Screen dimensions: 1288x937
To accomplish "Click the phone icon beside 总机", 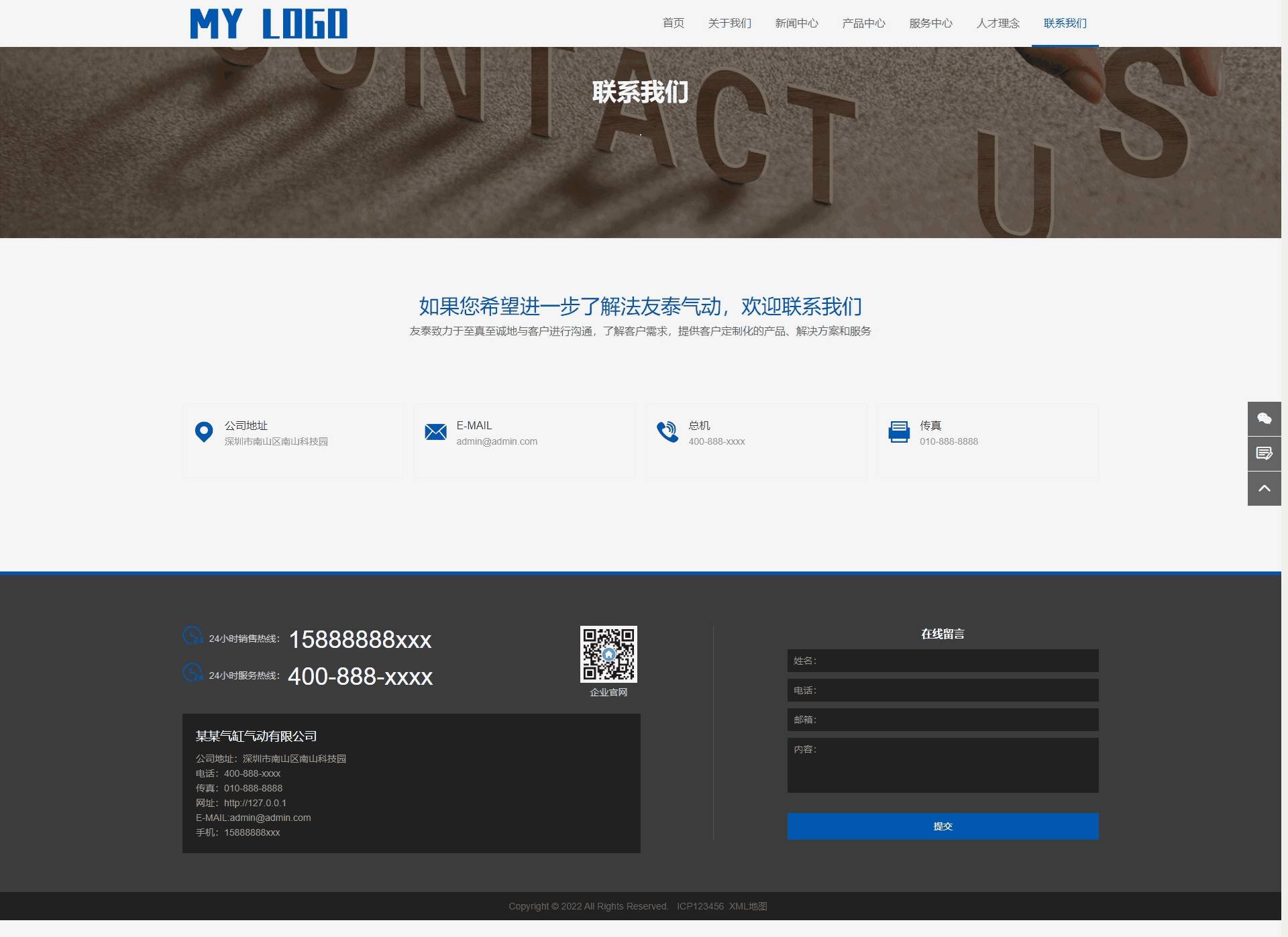I will click(x=667, y=432).
